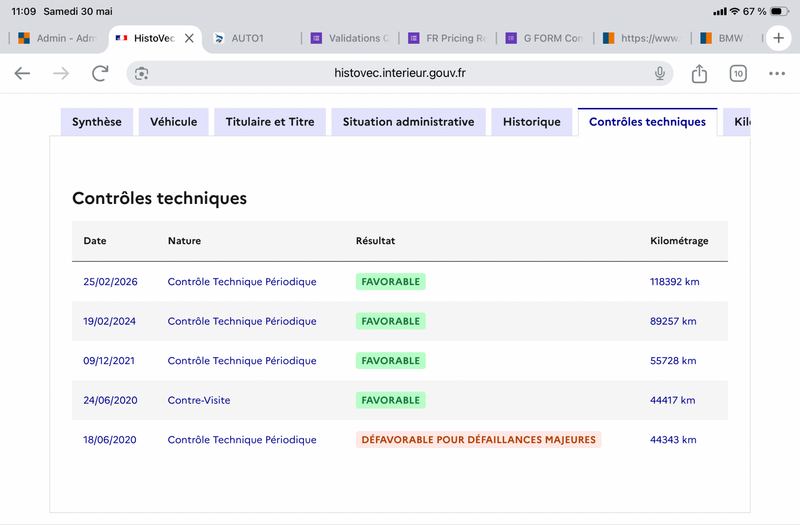Open the Admin browser tab
The image size is (800, 525).
pos(57,38)
